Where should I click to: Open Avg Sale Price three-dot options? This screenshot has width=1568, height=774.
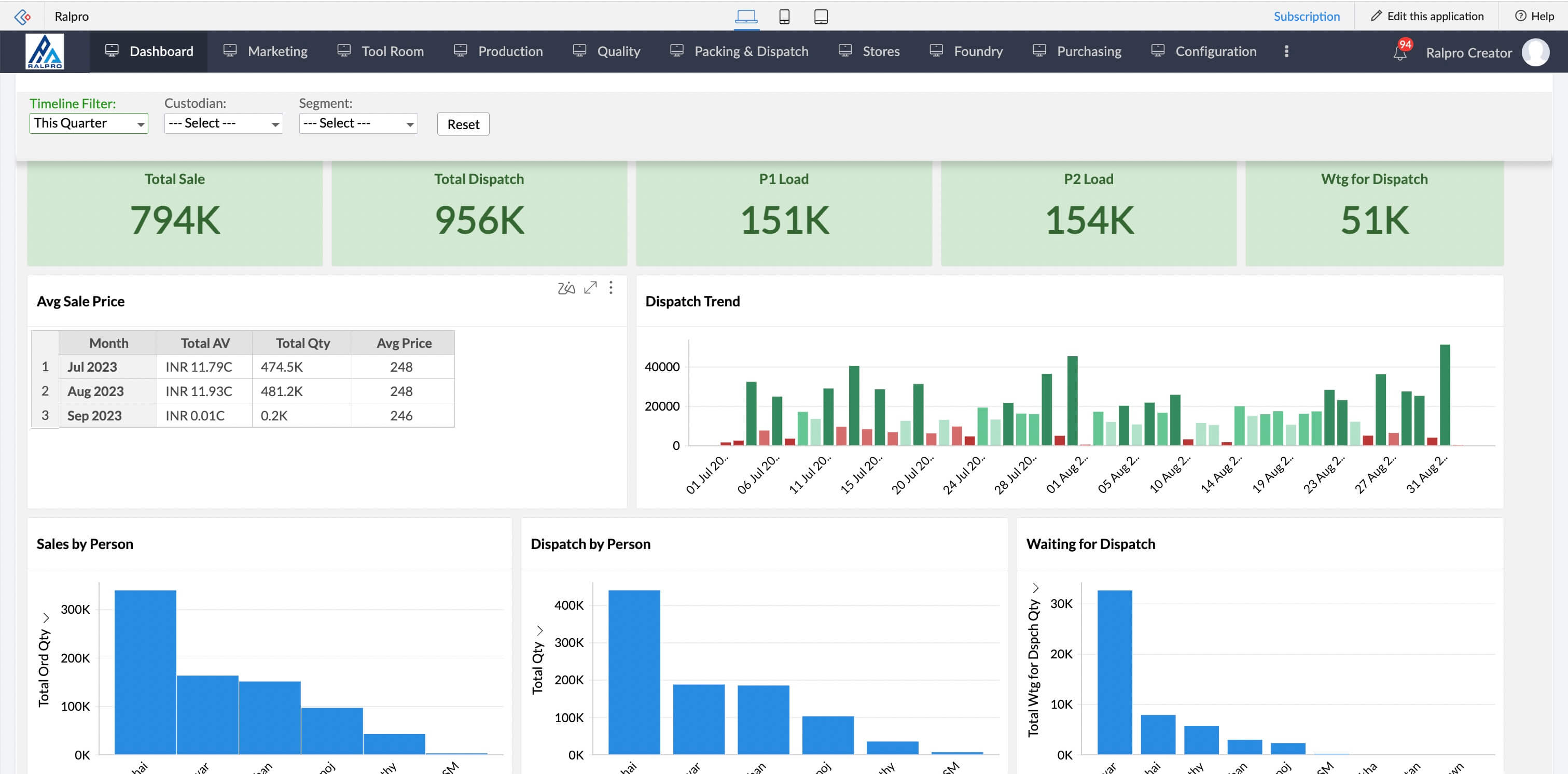[x=610, y=288]
